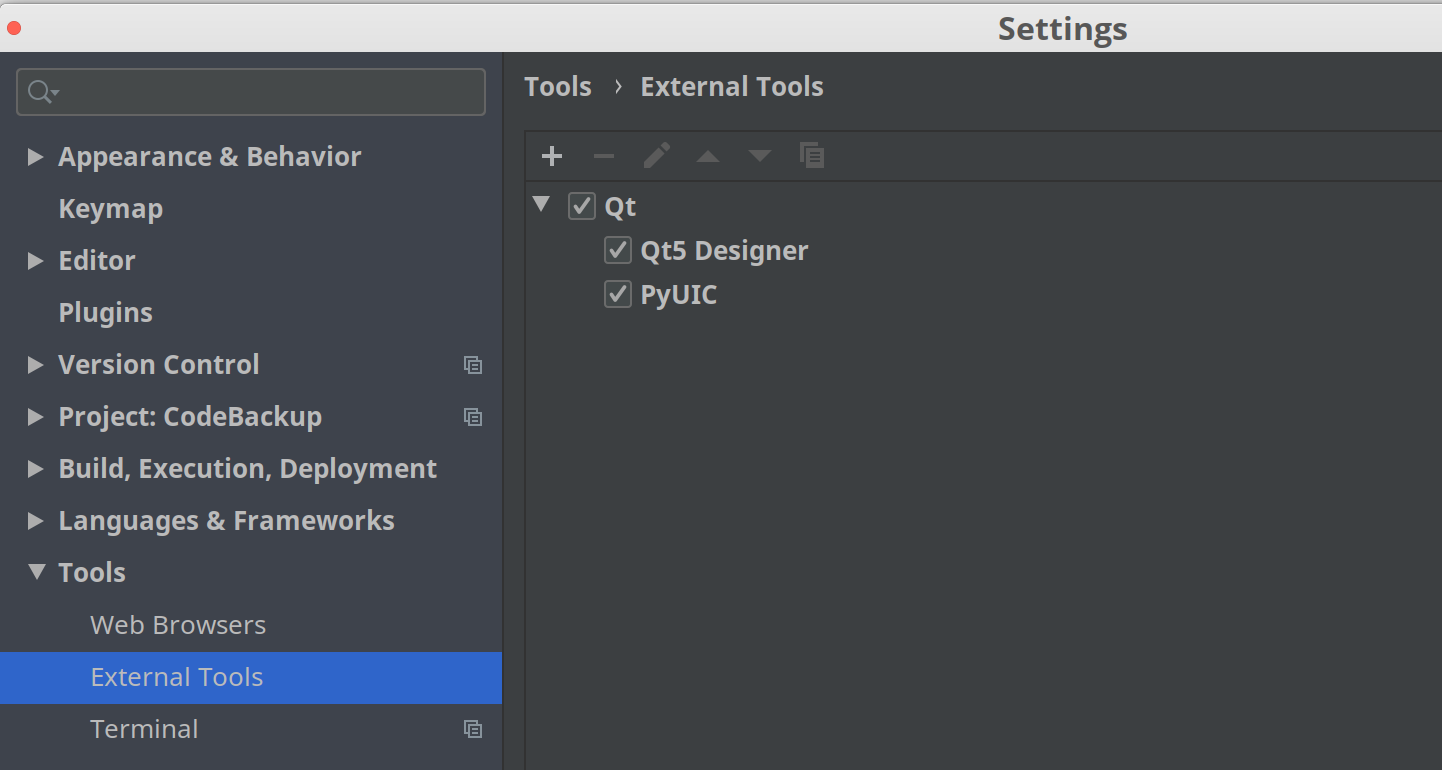Click the remove external tool icon

click(604, 156)
